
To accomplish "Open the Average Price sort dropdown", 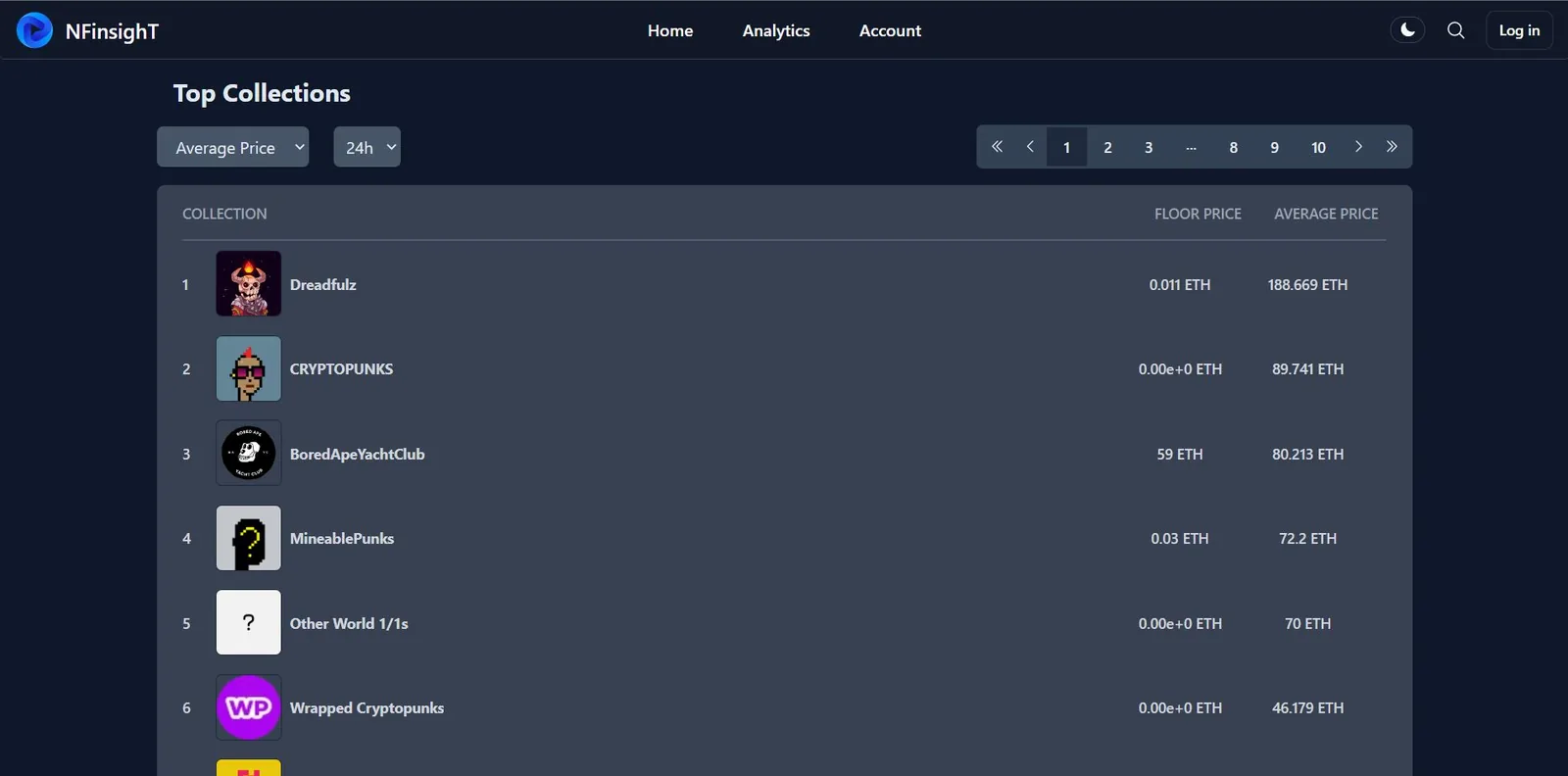I will pyautogui.click(x=233, y=147).
